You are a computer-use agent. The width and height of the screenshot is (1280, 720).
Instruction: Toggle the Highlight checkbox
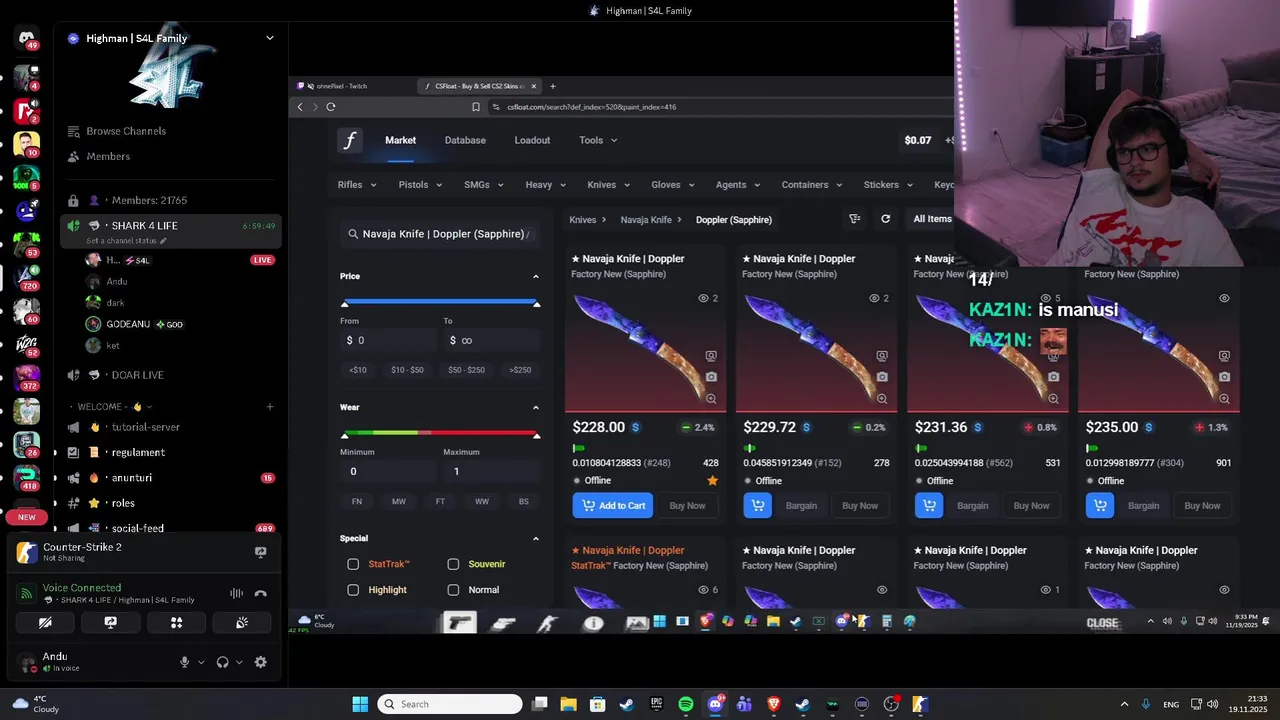353,590
